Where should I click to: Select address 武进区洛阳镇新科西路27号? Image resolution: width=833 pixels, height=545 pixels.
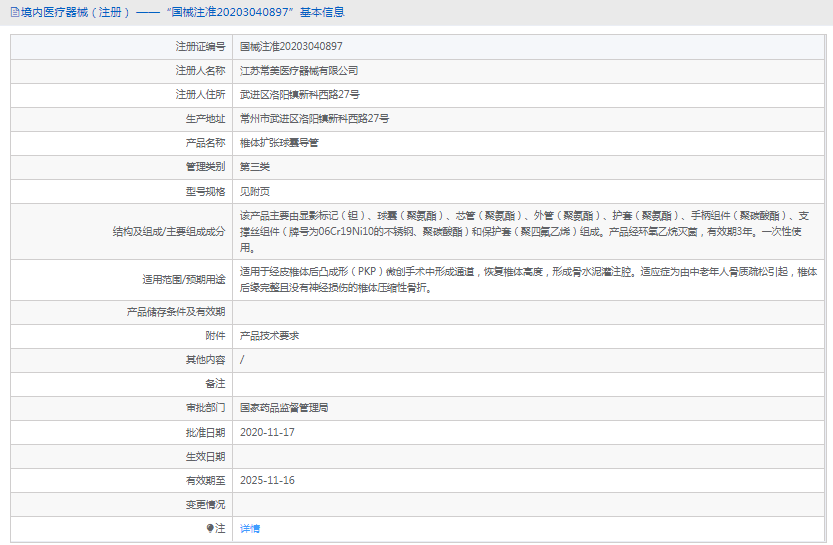click(x=300, y=95)
